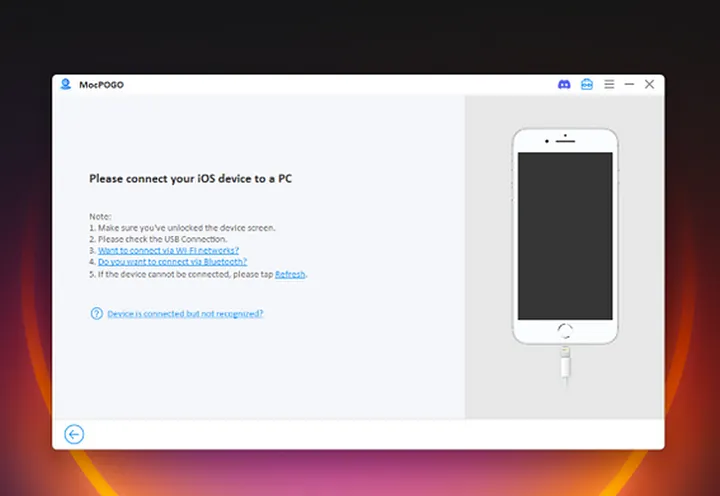The image size is (720, 496).
Task: Click the question mark help icon
Action: 97,313
